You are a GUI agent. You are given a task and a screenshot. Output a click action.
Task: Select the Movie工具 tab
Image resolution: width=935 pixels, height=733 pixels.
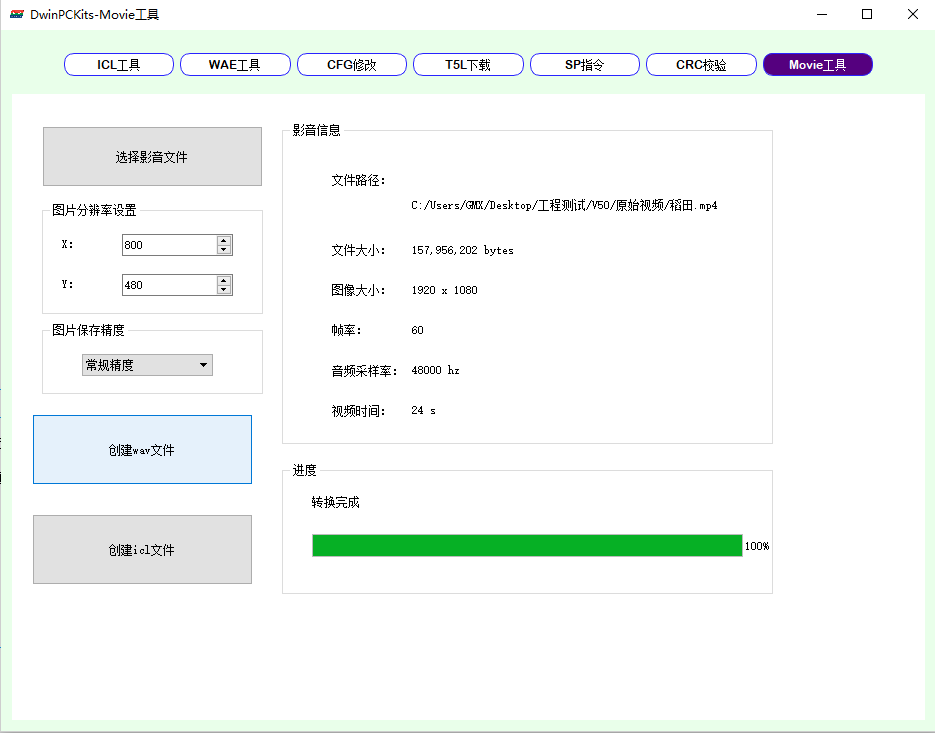pyautogui.click(x=817, y=65)
